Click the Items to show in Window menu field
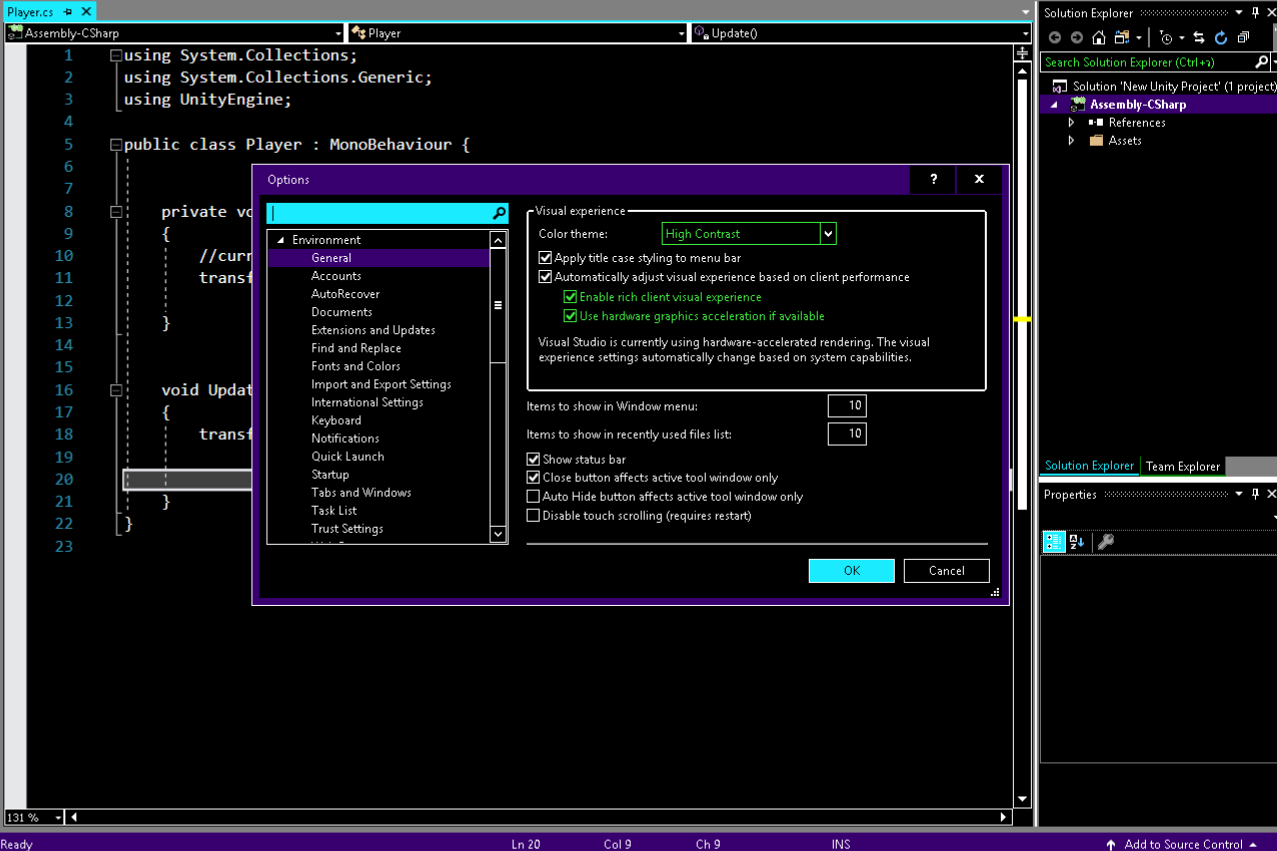This screenshot has height=851, width=1277. pyautogui.click(x=847, y=406)
